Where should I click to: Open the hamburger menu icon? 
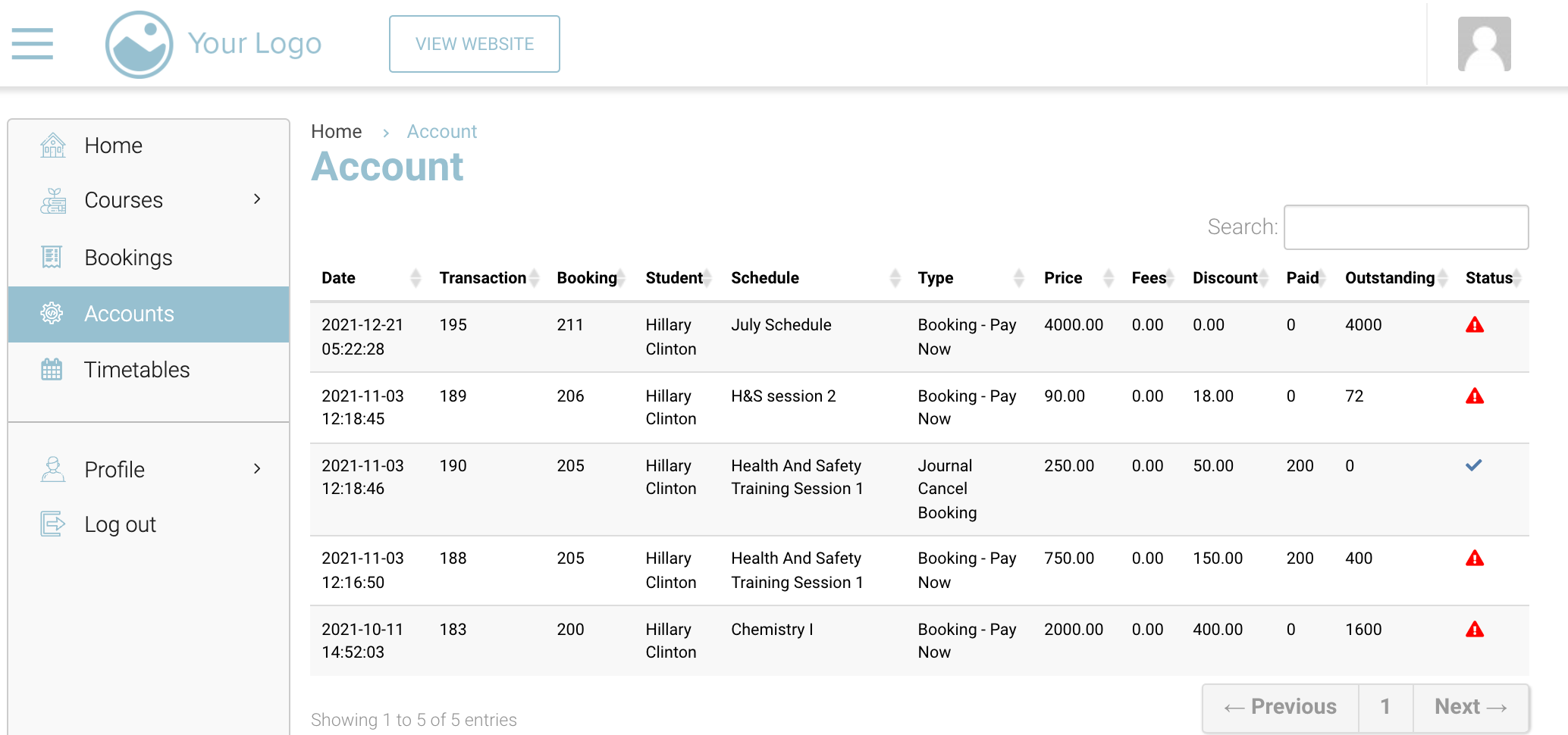(x=33, y=43)
